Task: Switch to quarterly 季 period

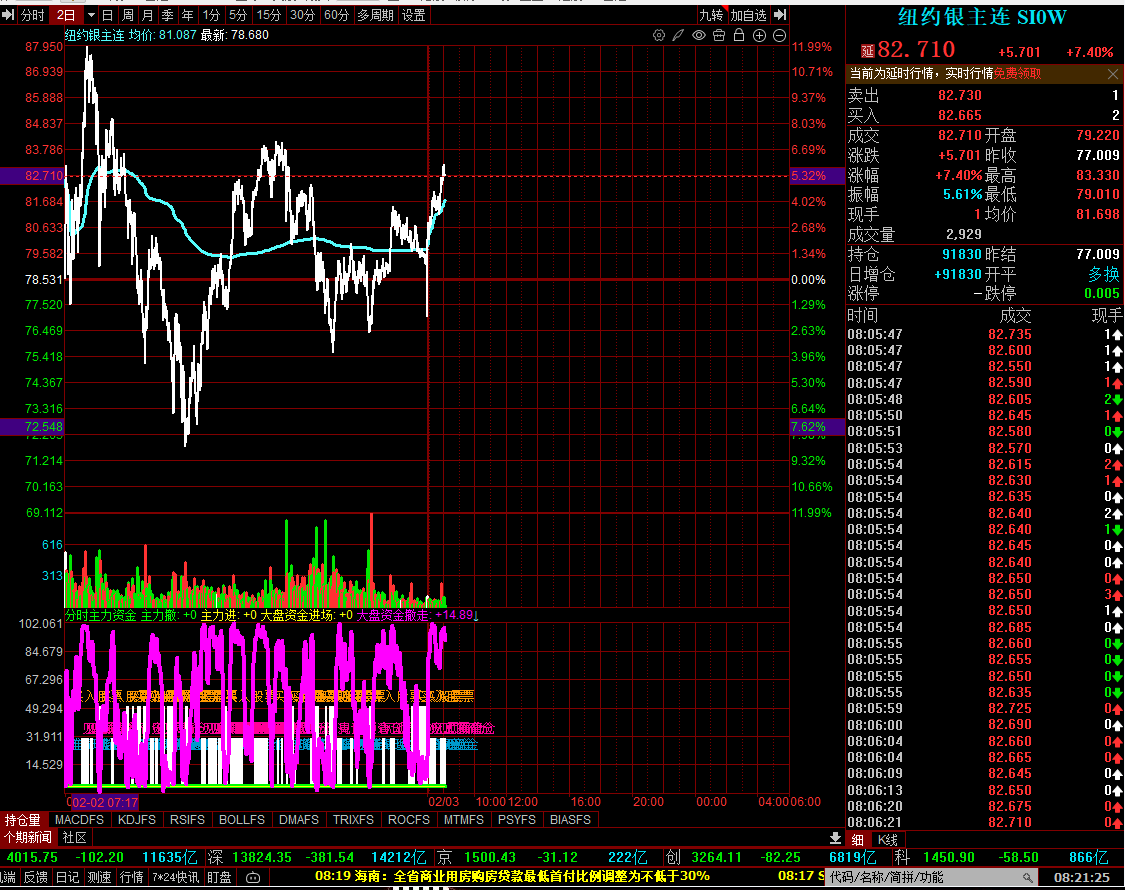Action: [167, 14]
